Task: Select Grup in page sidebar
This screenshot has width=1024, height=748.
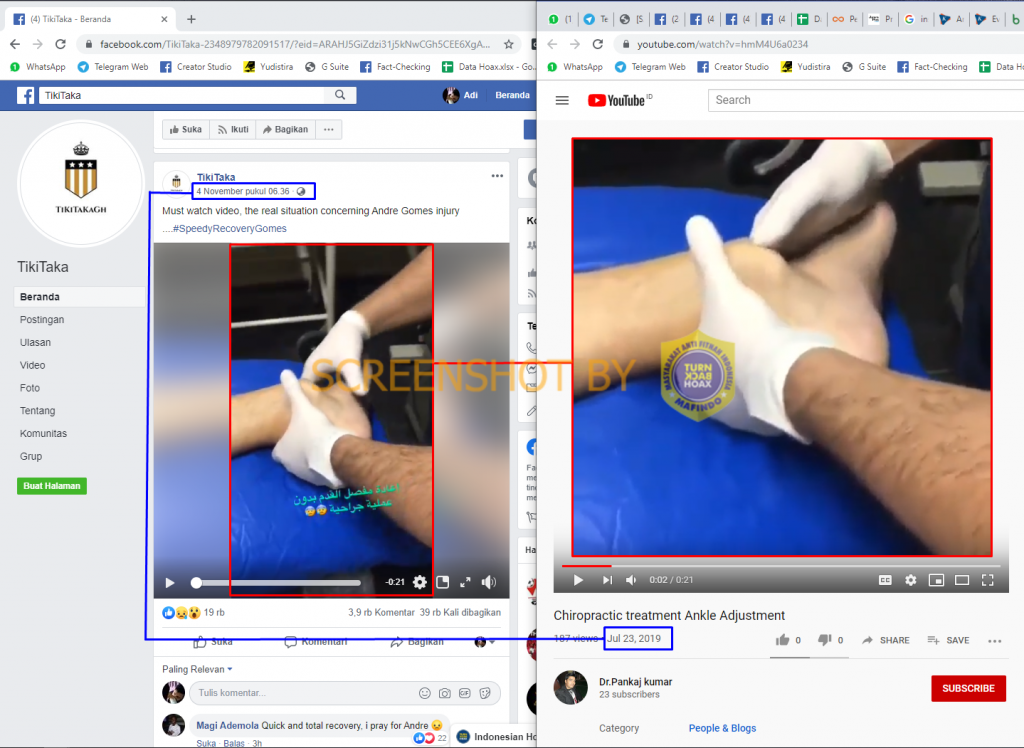Action: point(31,457)
